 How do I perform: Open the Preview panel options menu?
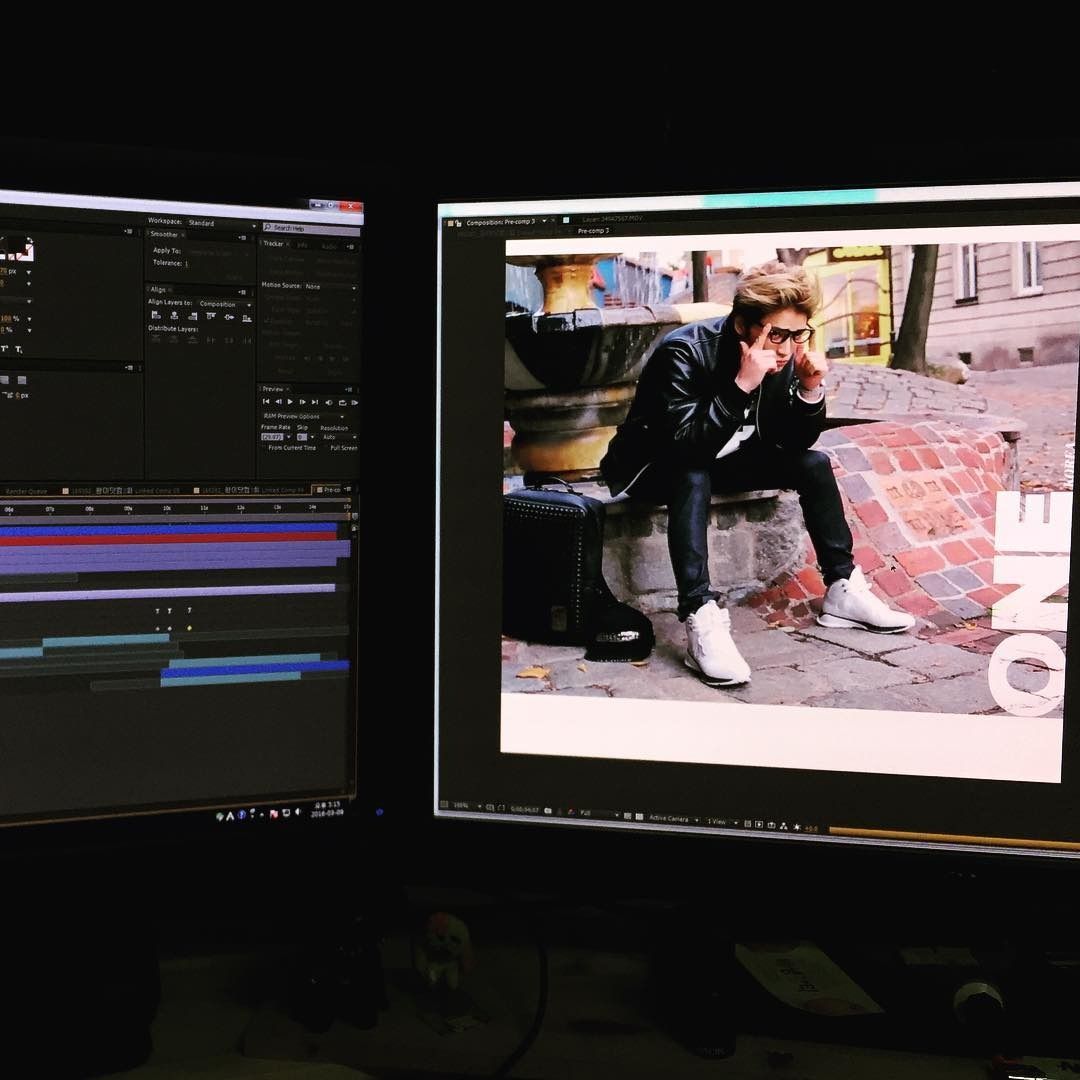[349, 390]
